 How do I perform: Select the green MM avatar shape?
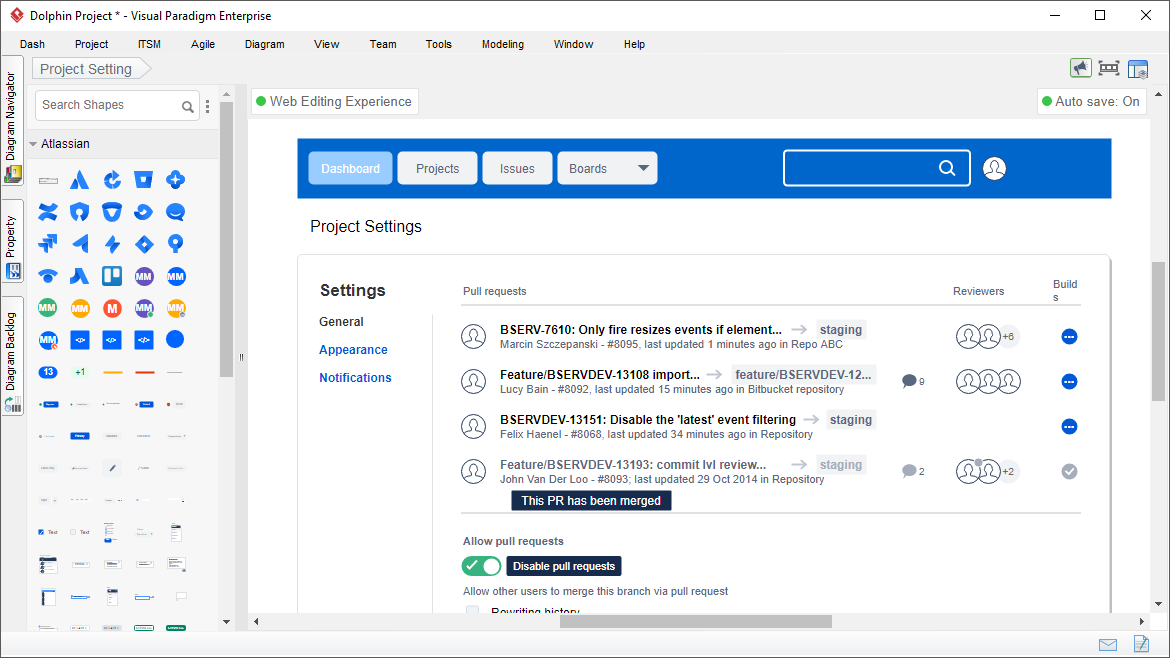point(48,308)
